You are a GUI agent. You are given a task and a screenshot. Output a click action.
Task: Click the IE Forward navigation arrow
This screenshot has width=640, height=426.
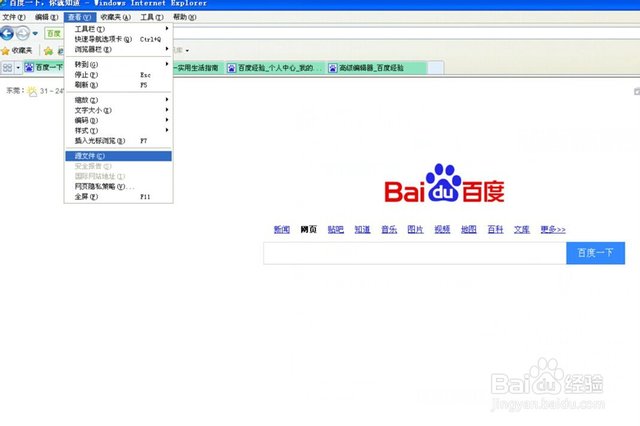pyautogui.click(x=23, y=33)
